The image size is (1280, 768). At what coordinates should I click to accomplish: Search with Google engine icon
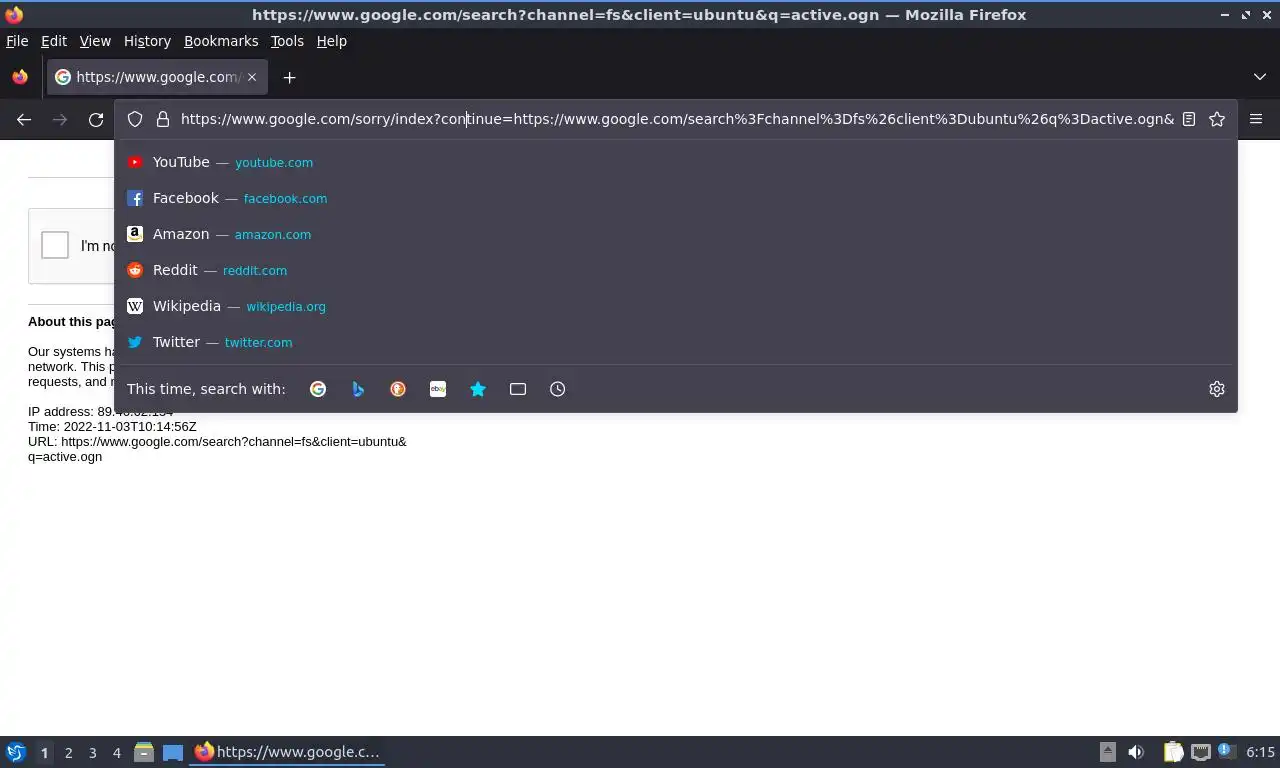pos(318,389)
